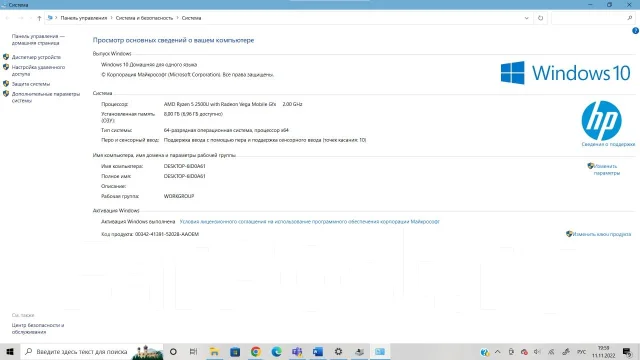Click shield icon next to System protection
The width and height of the screenshot is (640, 360).
pyautogui.click(x=6, y=84)
